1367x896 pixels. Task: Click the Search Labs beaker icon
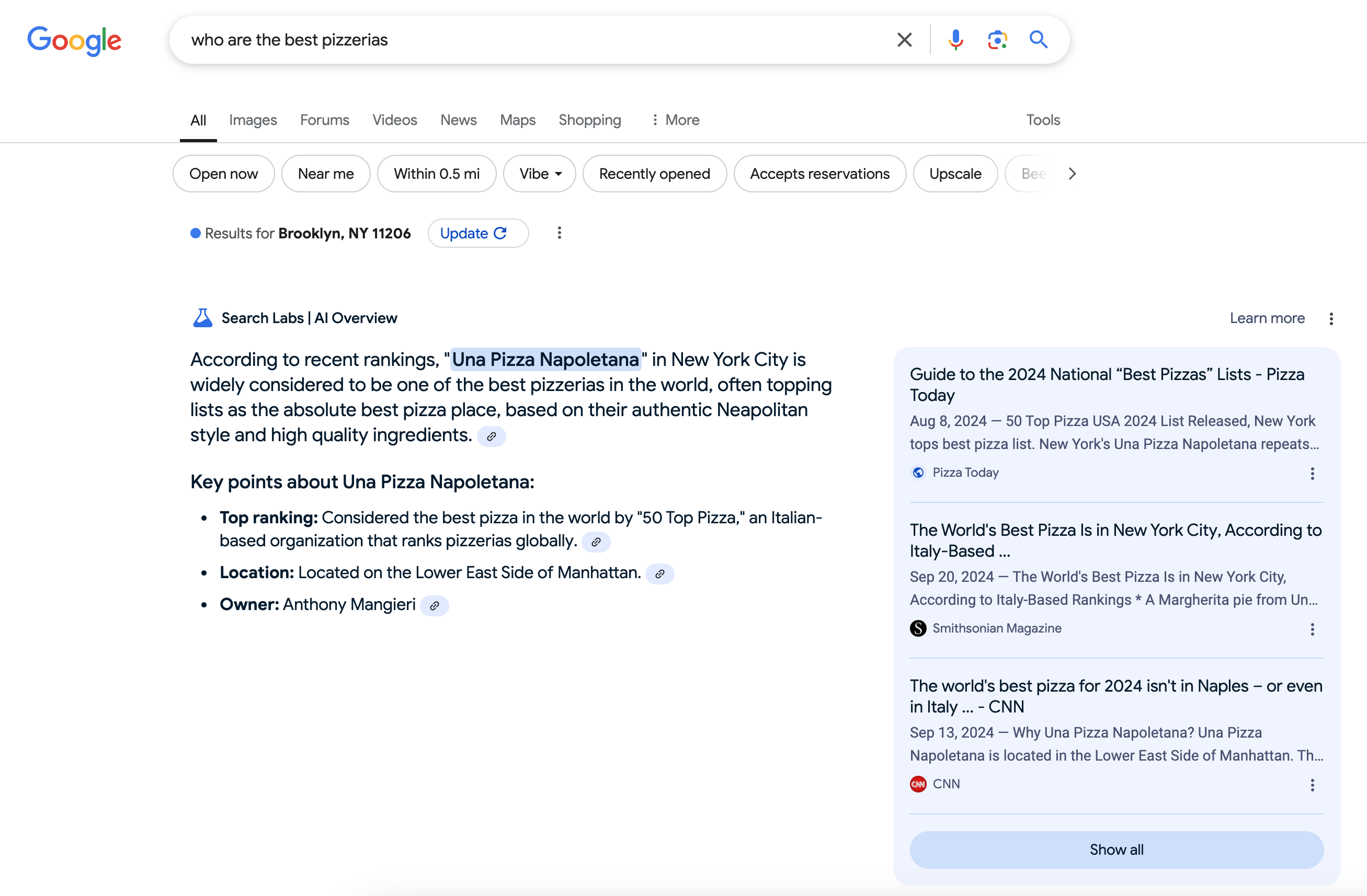199,318
